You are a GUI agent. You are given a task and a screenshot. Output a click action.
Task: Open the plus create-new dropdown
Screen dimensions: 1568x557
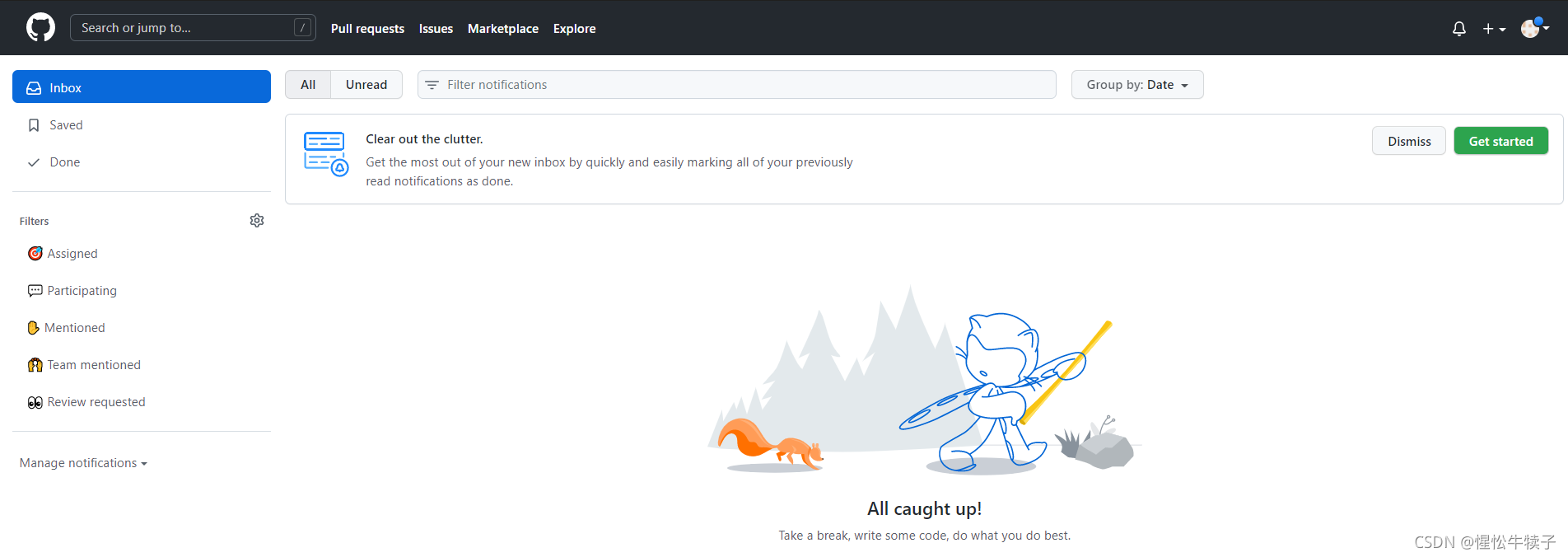1494,29
